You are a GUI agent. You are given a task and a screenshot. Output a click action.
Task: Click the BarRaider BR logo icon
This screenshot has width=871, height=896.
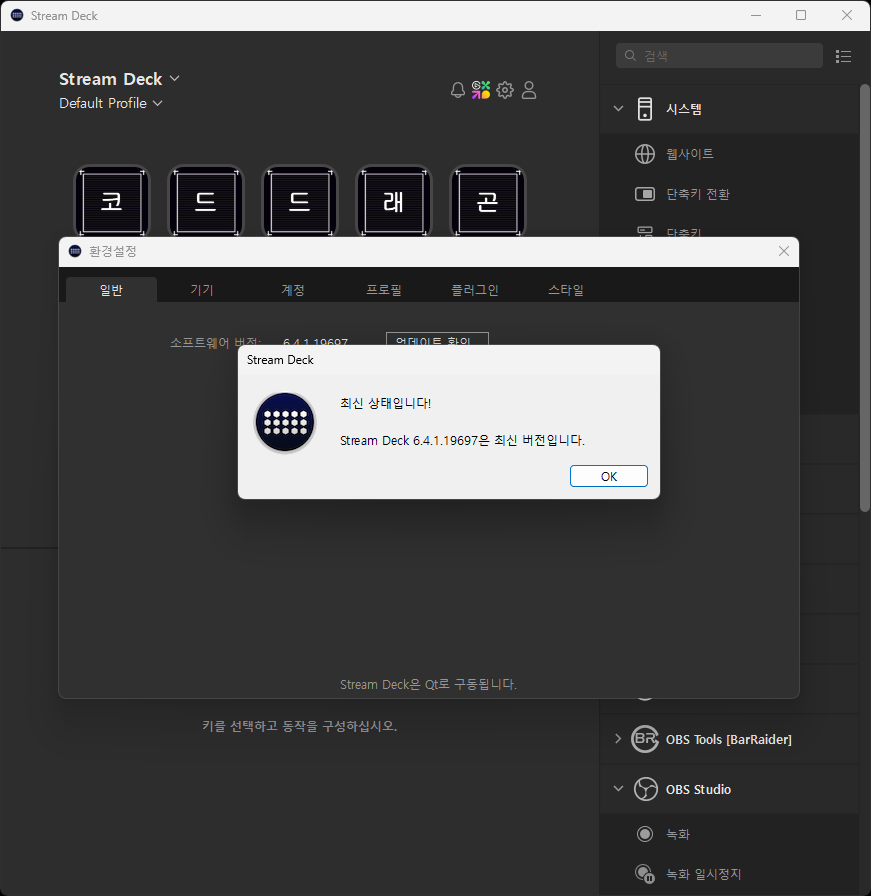tap(645, 739)
